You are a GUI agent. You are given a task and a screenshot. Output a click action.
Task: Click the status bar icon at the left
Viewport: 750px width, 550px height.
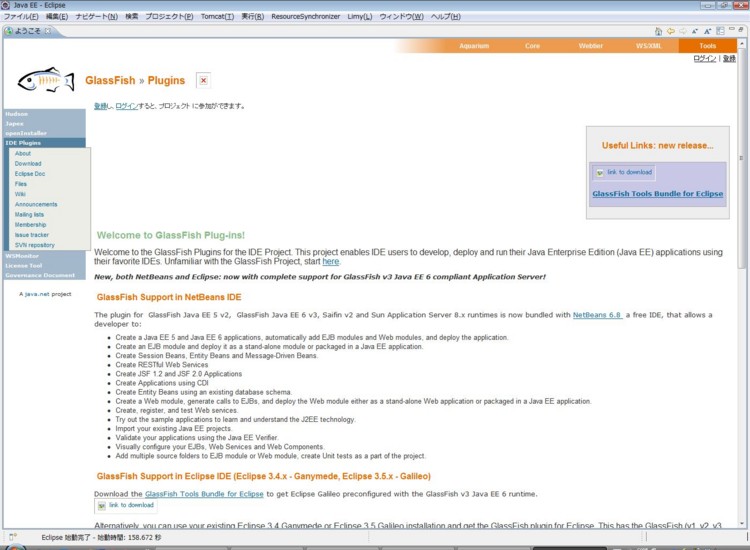[x=13, y=537]
